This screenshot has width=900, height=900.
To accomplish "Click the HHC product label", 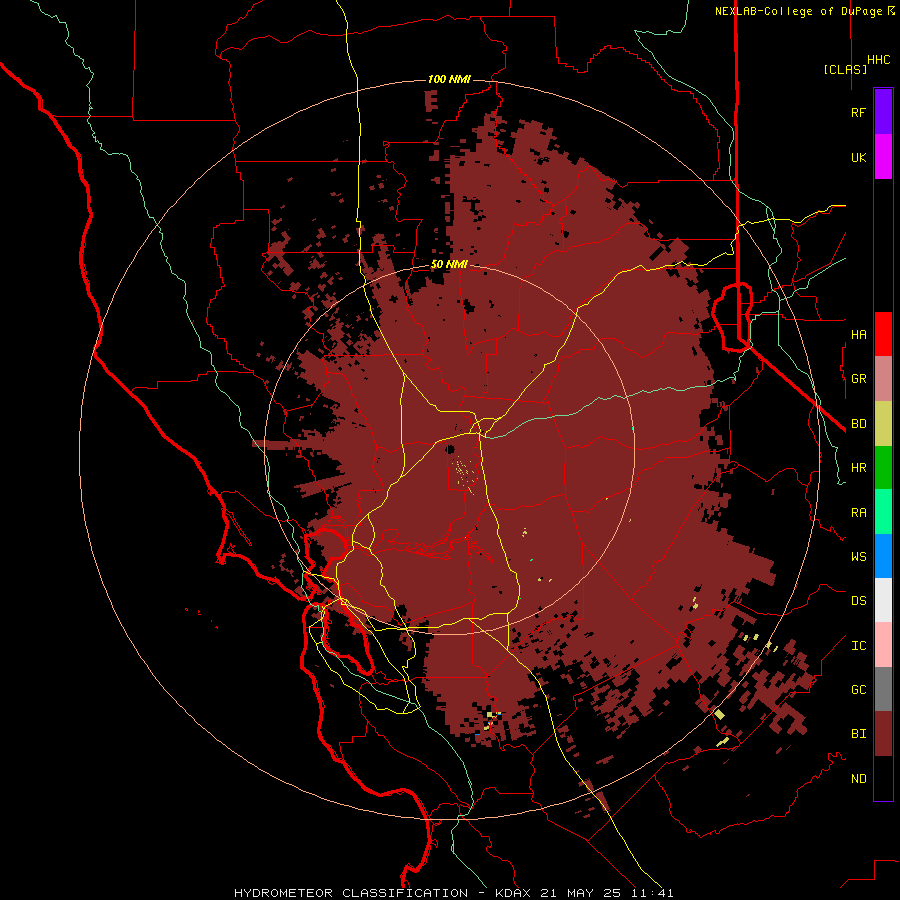I will (878, 60).
